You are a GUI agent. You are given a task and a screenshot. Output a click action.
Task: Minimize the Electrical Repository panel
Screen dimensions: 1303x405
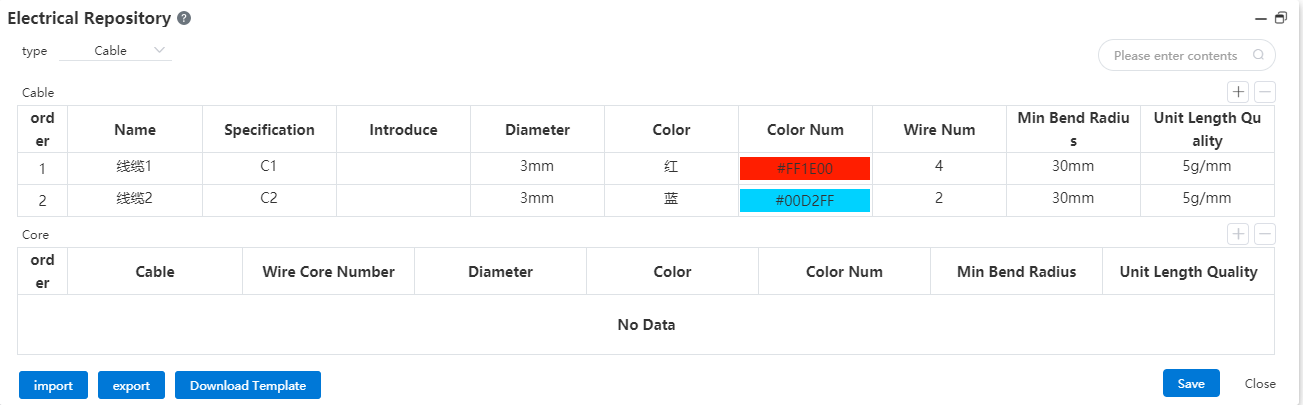coord(1262,19)
